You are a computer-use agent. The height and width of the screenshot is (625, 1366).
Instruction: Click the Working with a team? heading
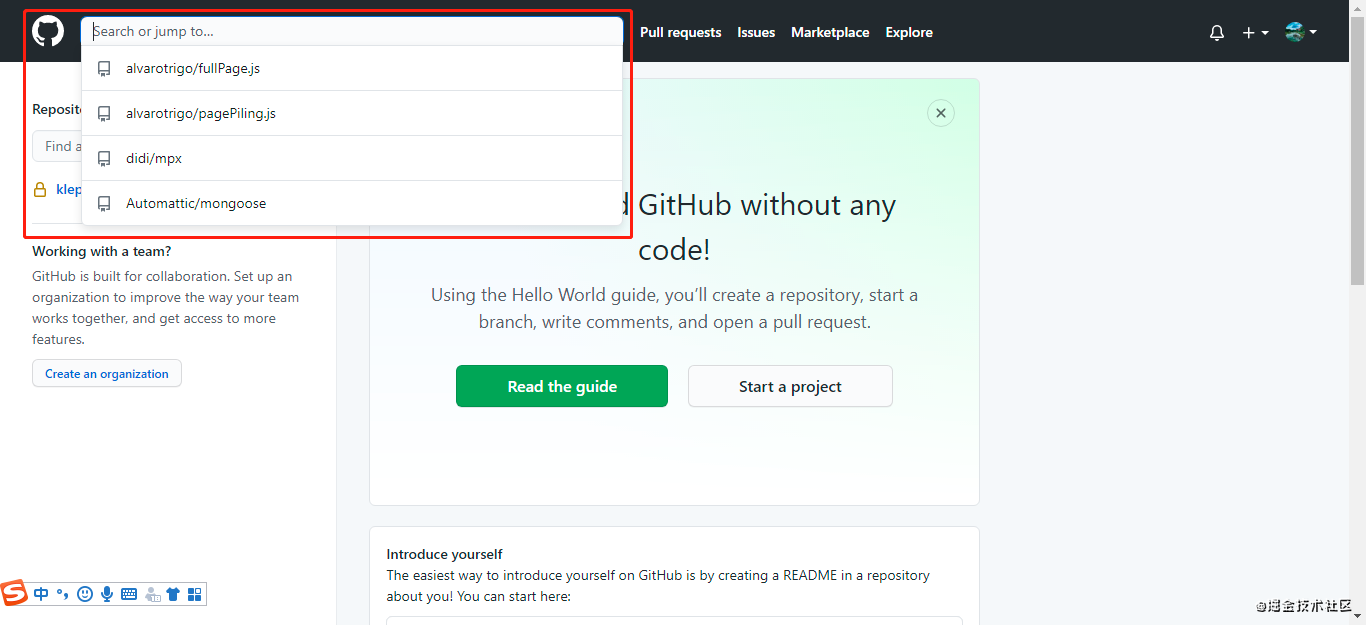point(102,251)
